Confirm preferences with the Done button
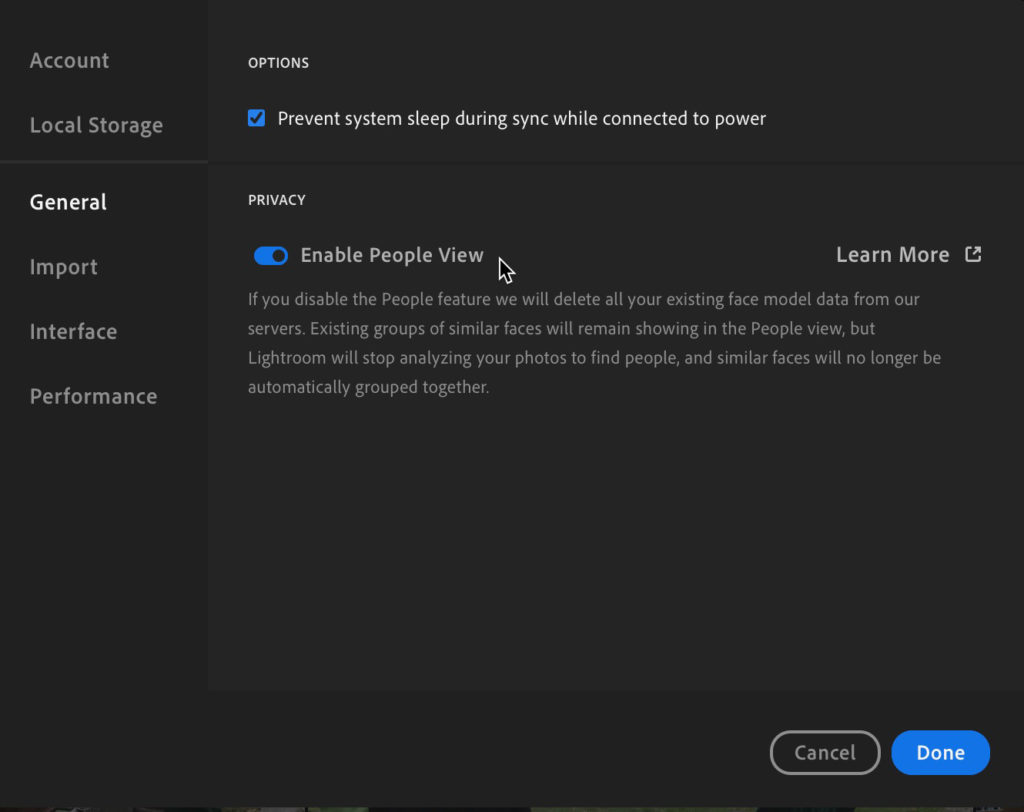This screenshot has width=1024, height=812. click(940, 752)
